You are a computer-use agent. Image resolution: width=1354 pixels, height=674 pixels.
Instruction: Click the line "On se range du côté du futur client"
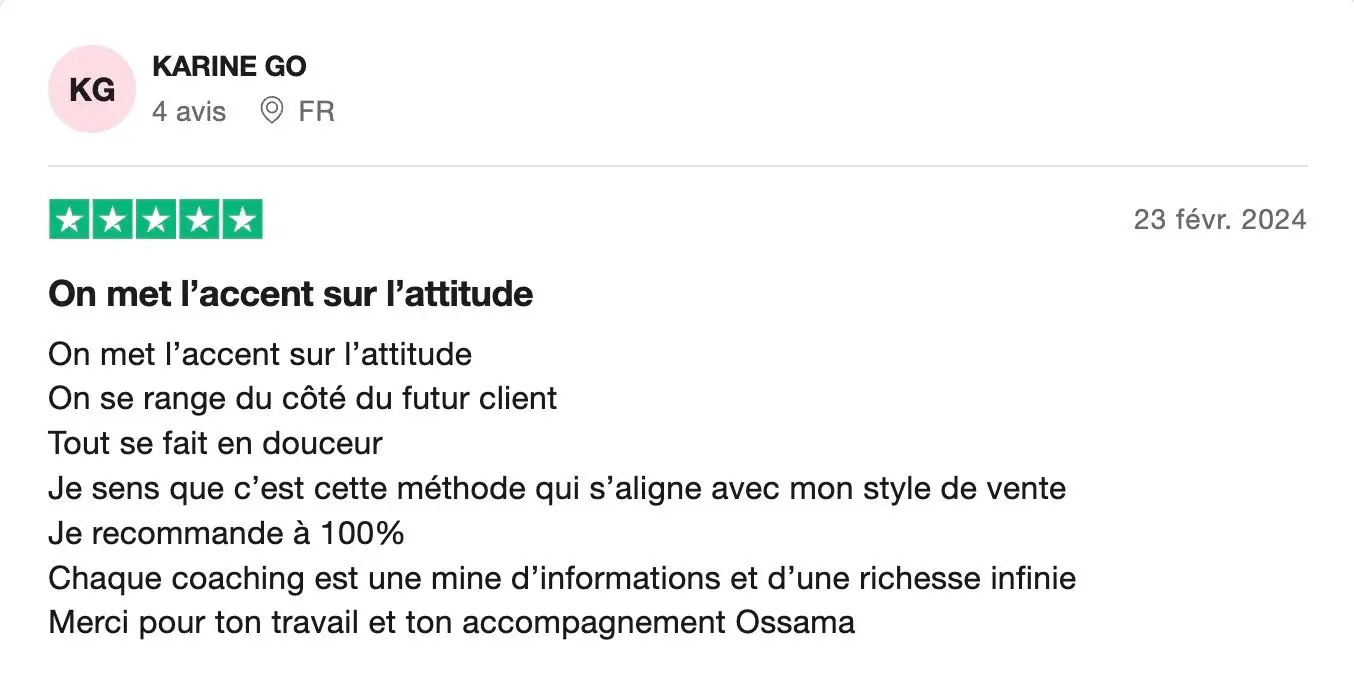click(302, 399)
